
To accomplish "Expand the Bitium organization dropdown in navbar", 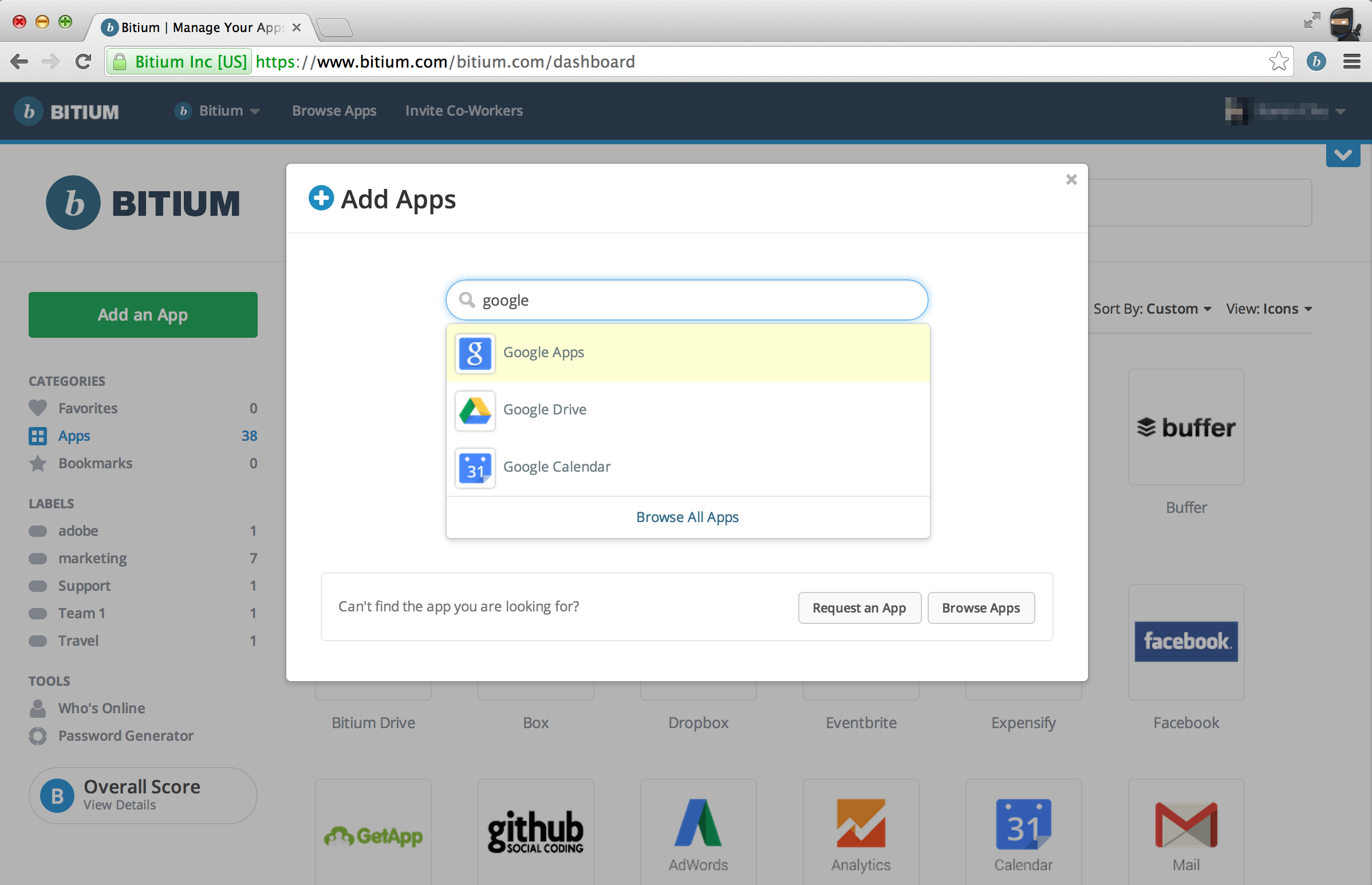I will [x=218, y=111].
